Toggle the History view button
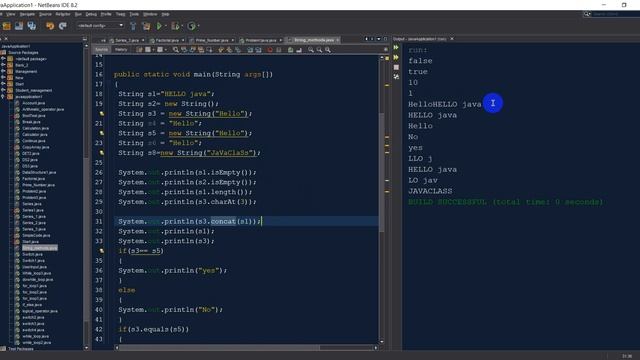Screen dimensions: 640x360 coord(121,50)
